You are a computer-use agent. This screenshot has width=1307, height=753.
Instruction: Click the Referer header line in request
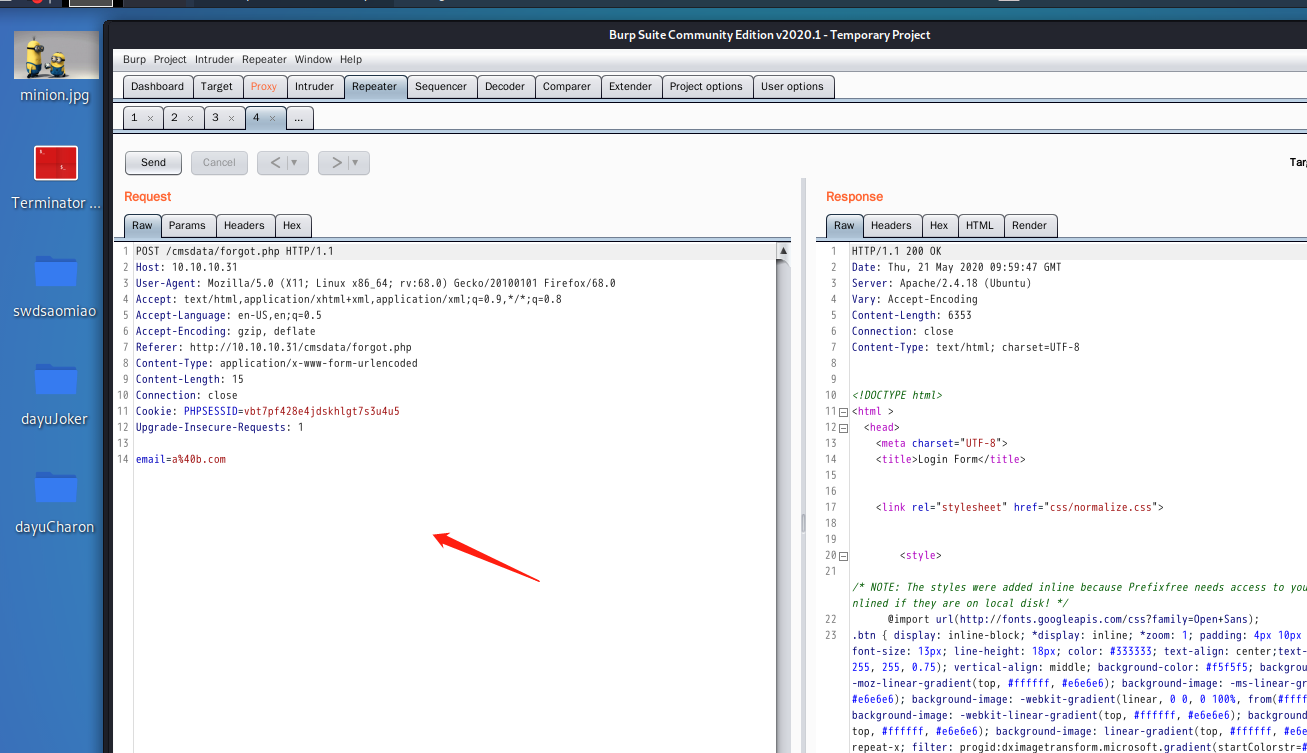point(274,347)
